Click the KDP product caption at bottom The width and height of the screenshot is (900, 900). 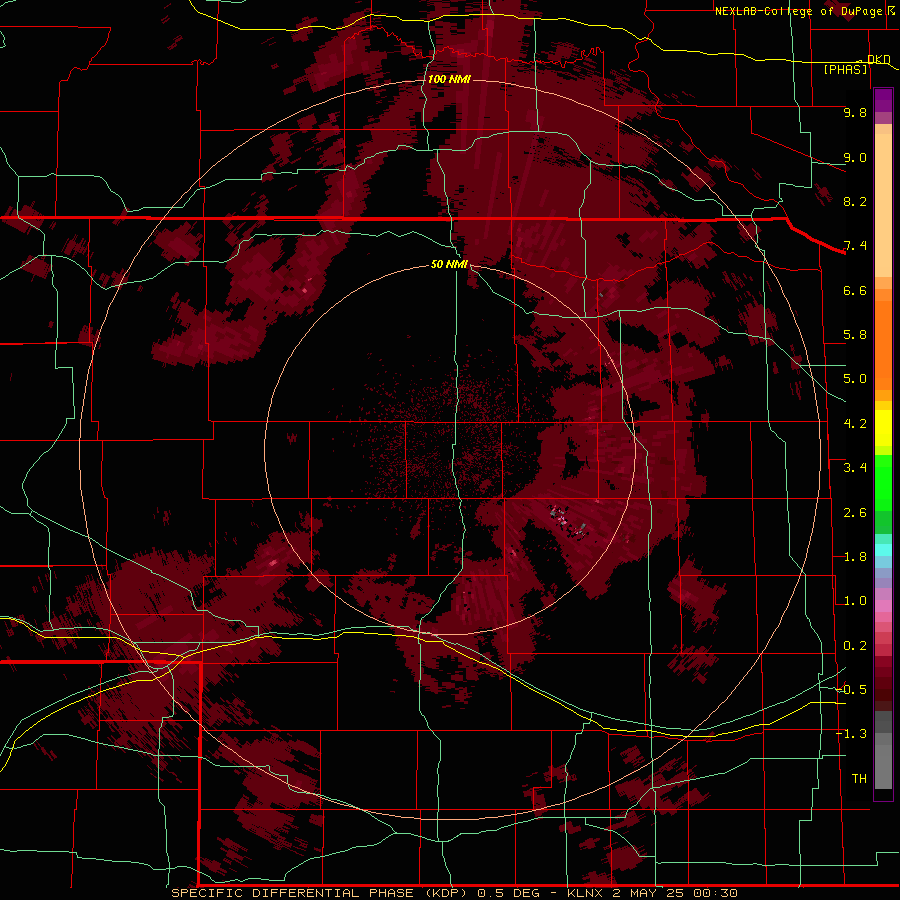pos(454,893)
